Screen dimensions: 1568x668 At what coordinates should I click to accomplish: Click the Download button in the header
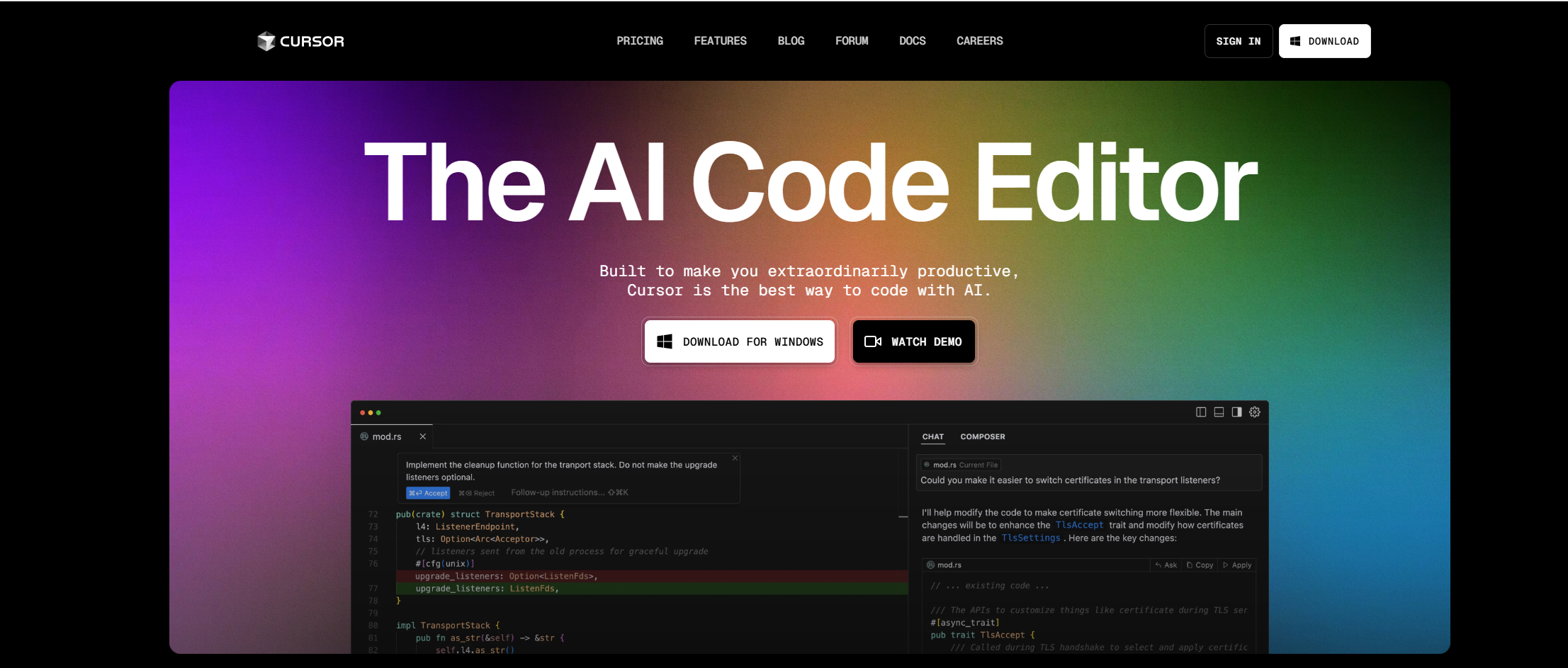point(1325,41)
